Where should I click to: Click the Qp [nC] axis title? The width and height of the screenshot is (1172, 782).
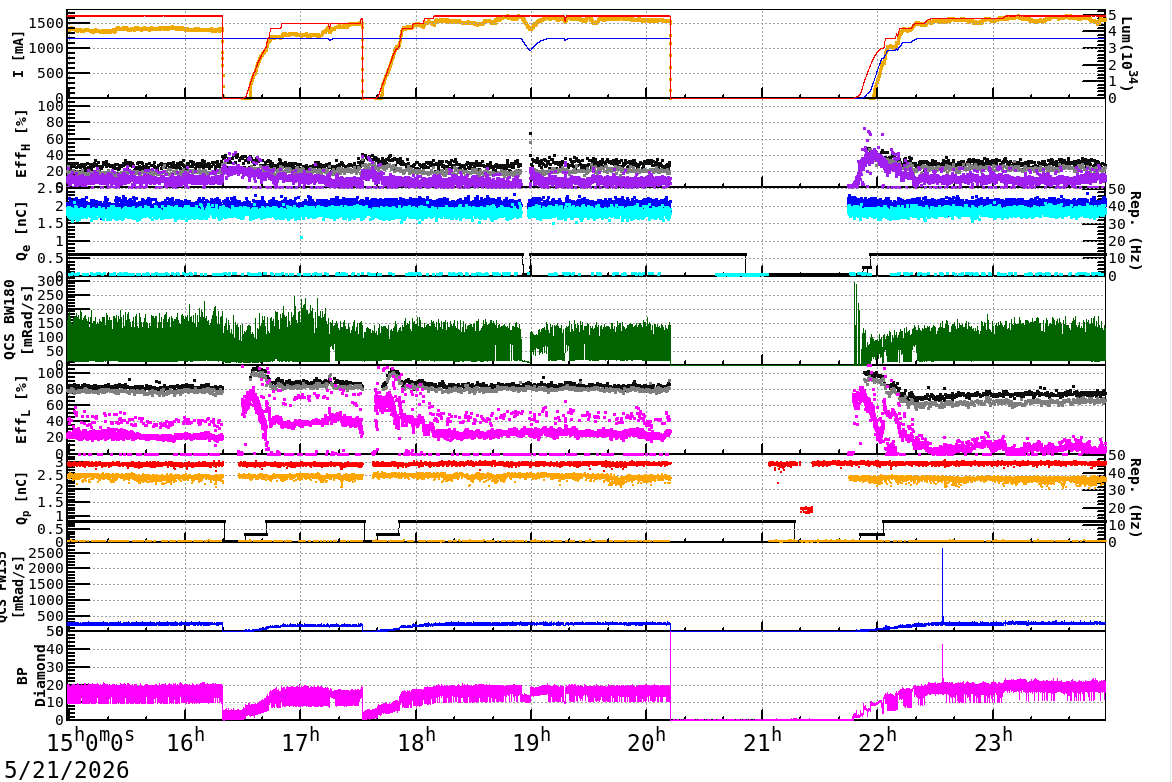[22, 498]
